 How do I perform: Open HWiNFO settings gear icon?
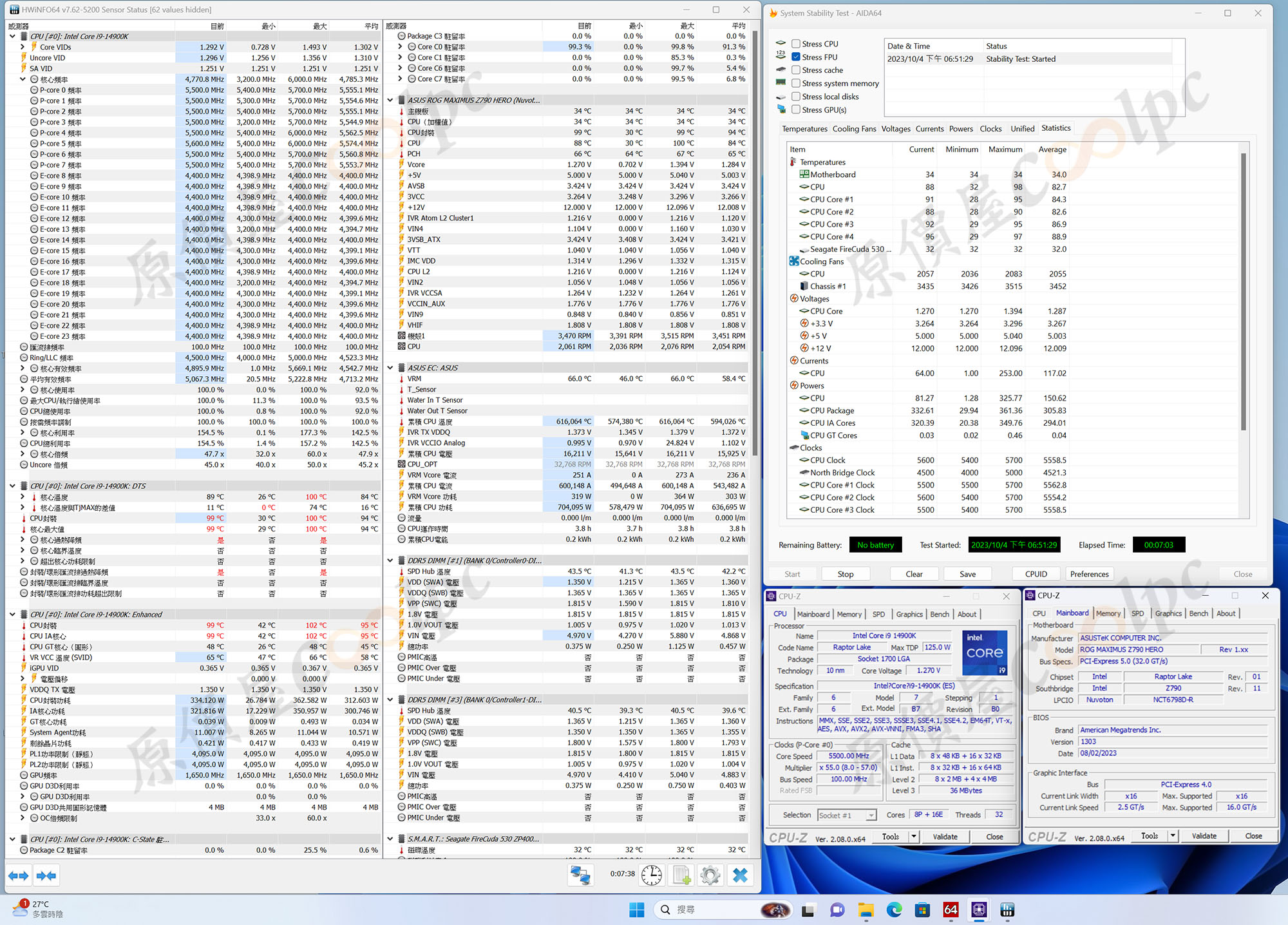[710, 875]
